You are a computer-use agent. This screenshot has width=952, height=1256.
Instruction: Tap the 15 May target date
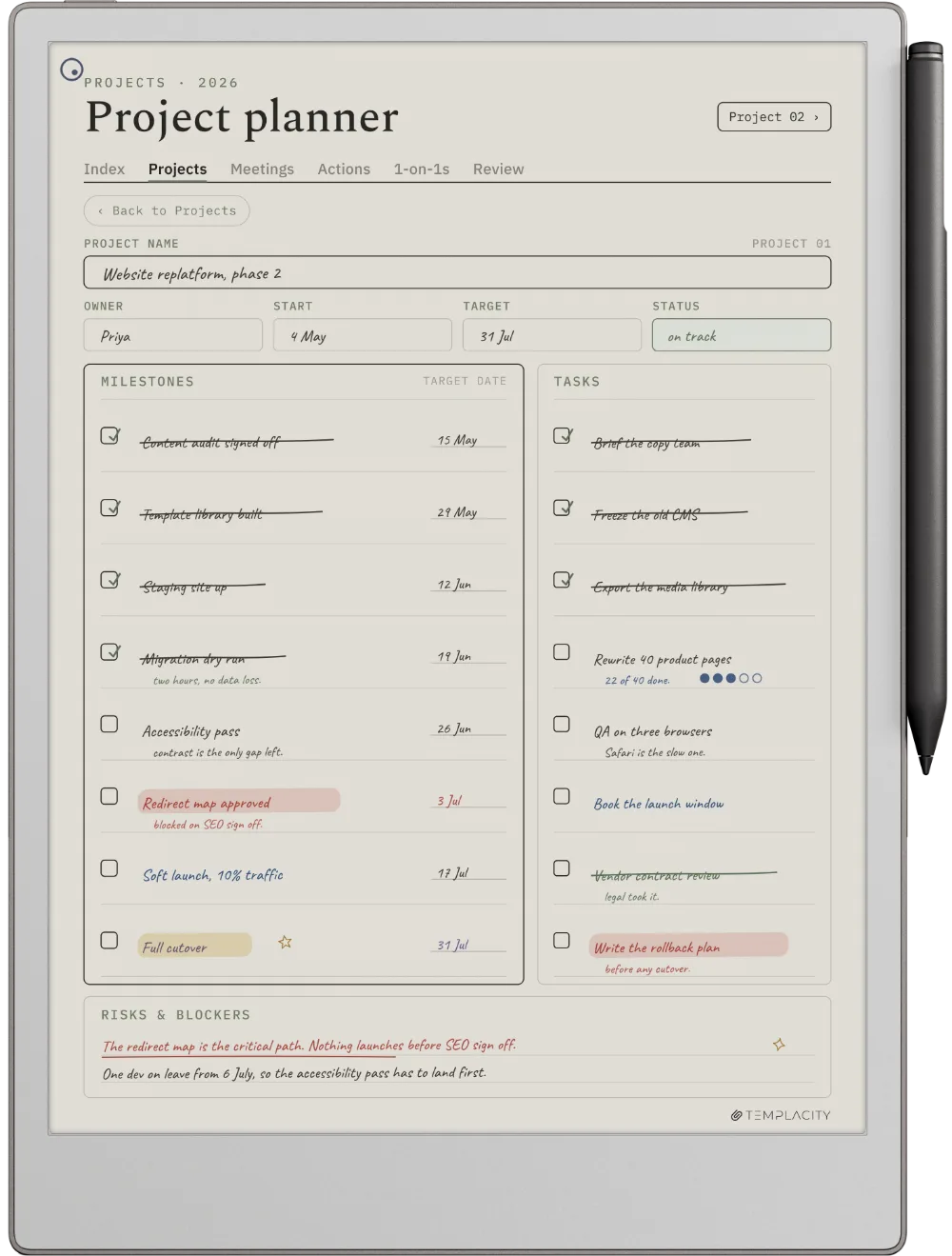(458, 440)
